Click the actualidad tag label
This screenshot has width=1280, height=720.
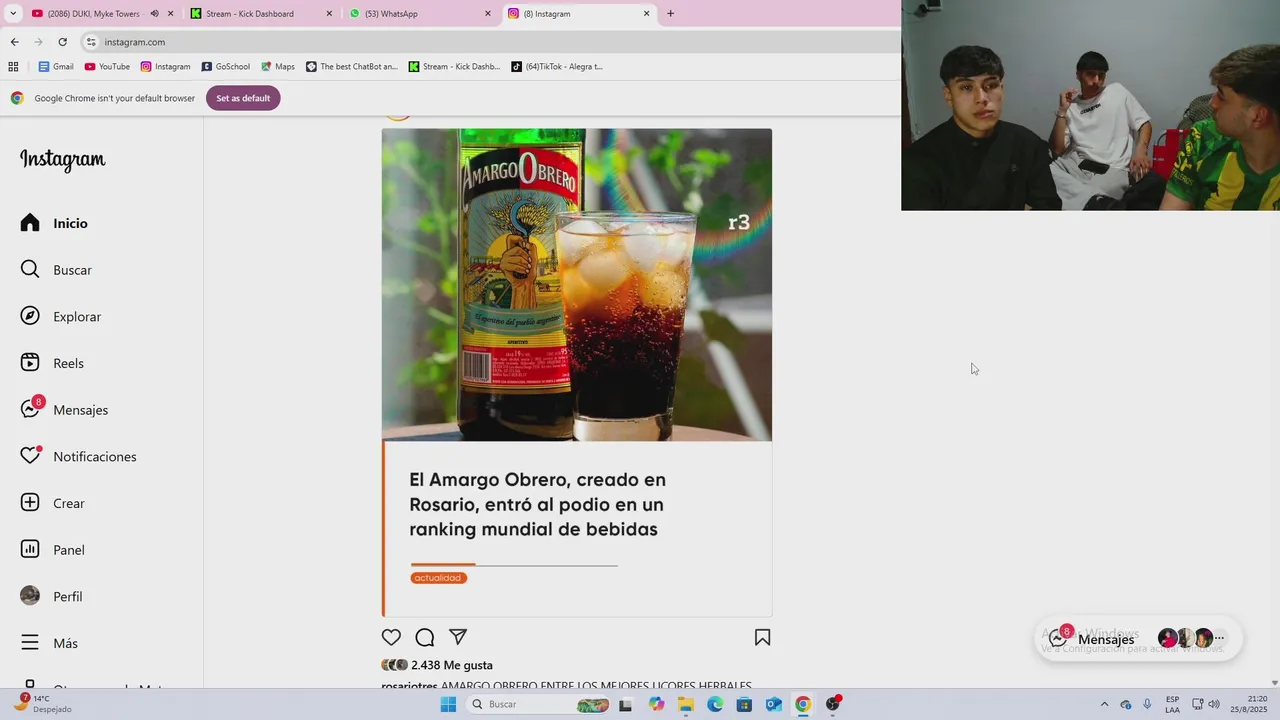[438, 578]
